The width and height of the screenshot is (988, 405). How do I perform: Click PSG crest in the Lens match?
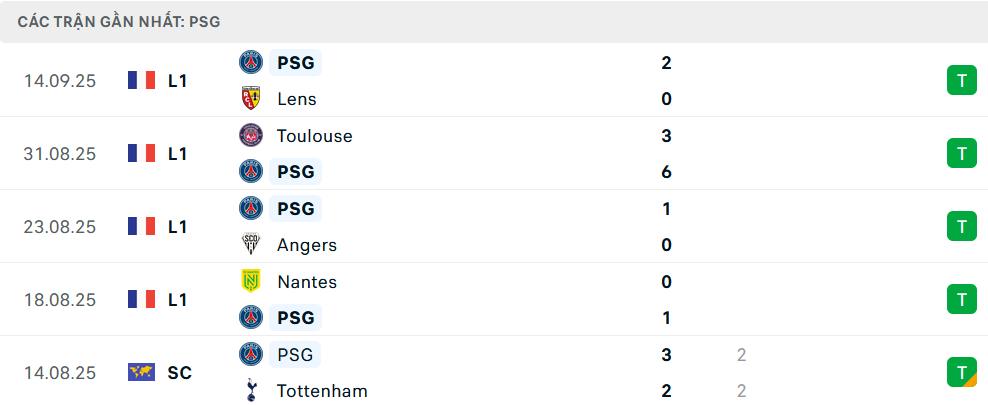(x=250, y=63)
